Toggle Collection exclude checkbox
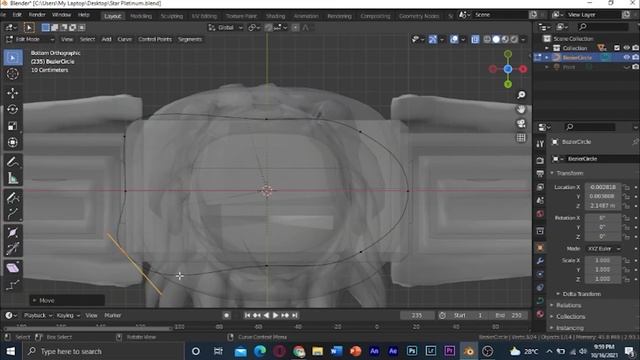This screenshot has width=640, height=360. point(617,48)
